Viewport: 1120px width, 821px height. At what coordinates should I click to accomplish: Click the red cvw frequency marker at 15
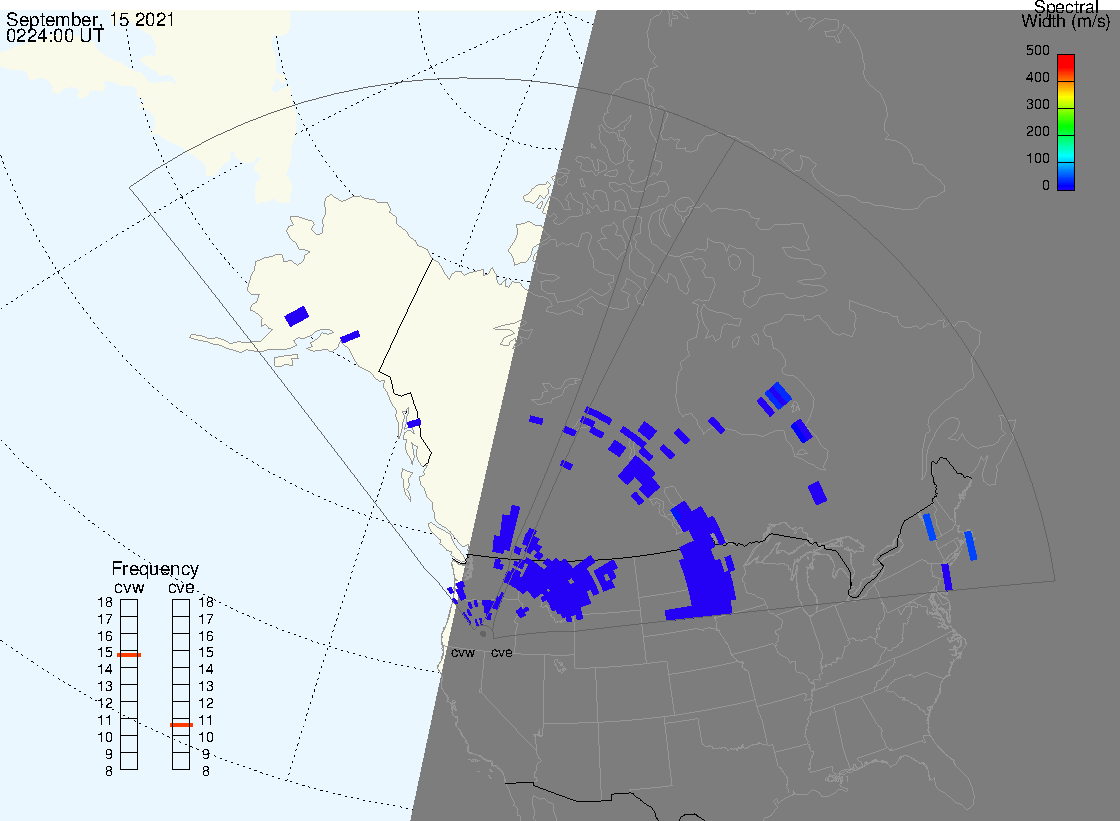coord(129,655)
